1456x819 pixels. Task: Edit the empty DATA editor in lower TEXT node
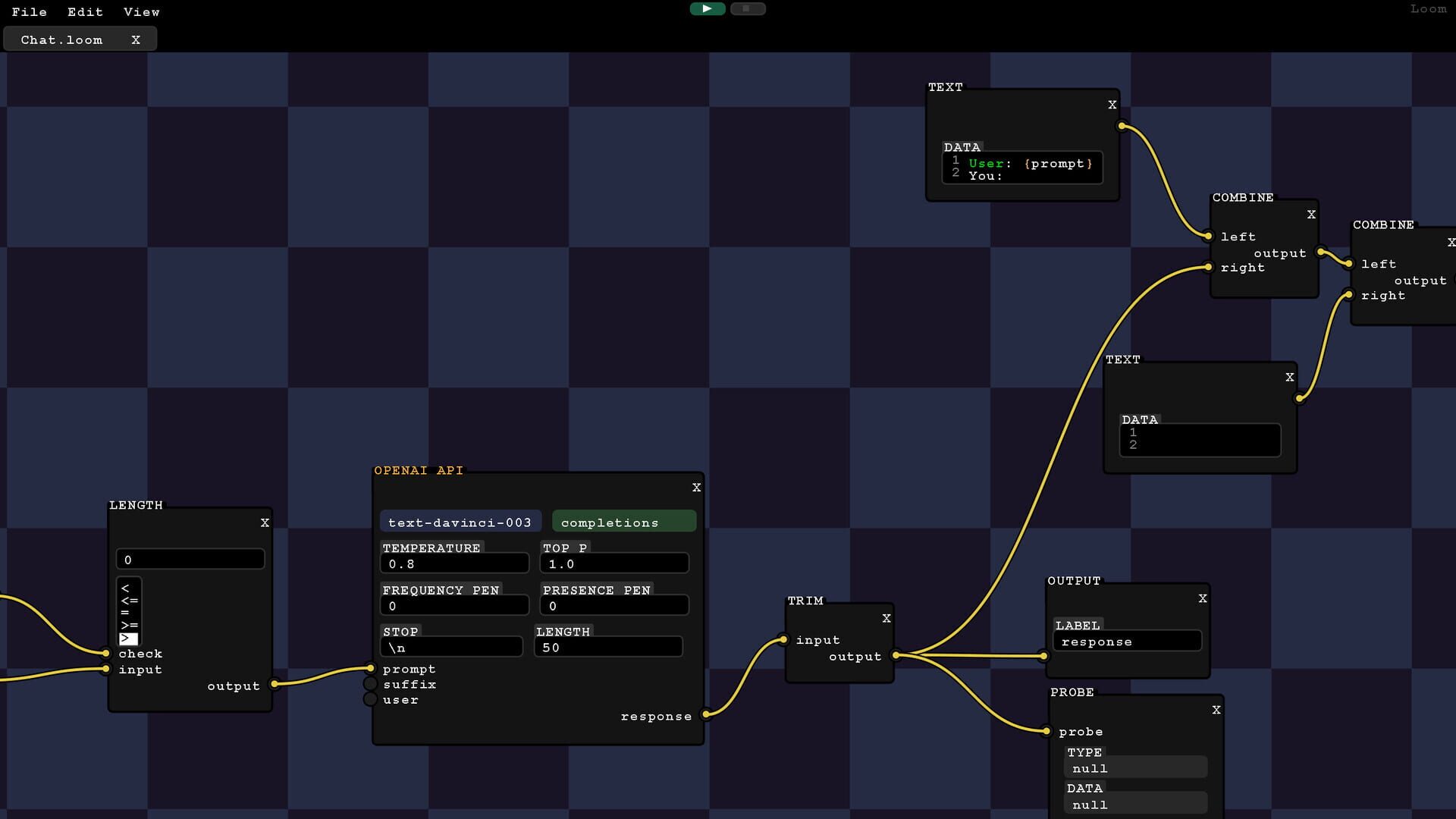(1200, 440)
